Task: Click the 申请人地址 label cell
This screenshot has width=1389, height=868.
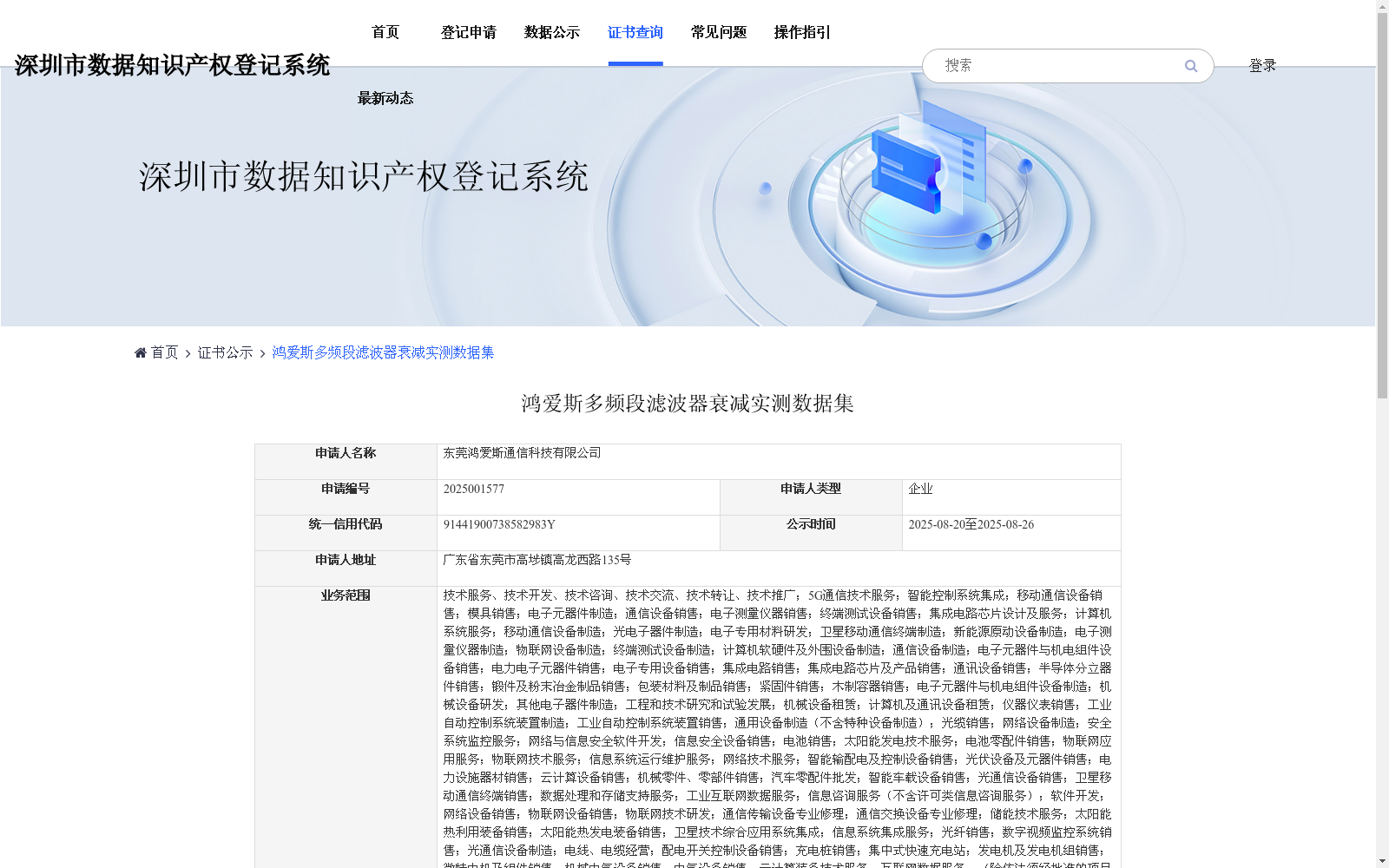Action: point(346,569)
